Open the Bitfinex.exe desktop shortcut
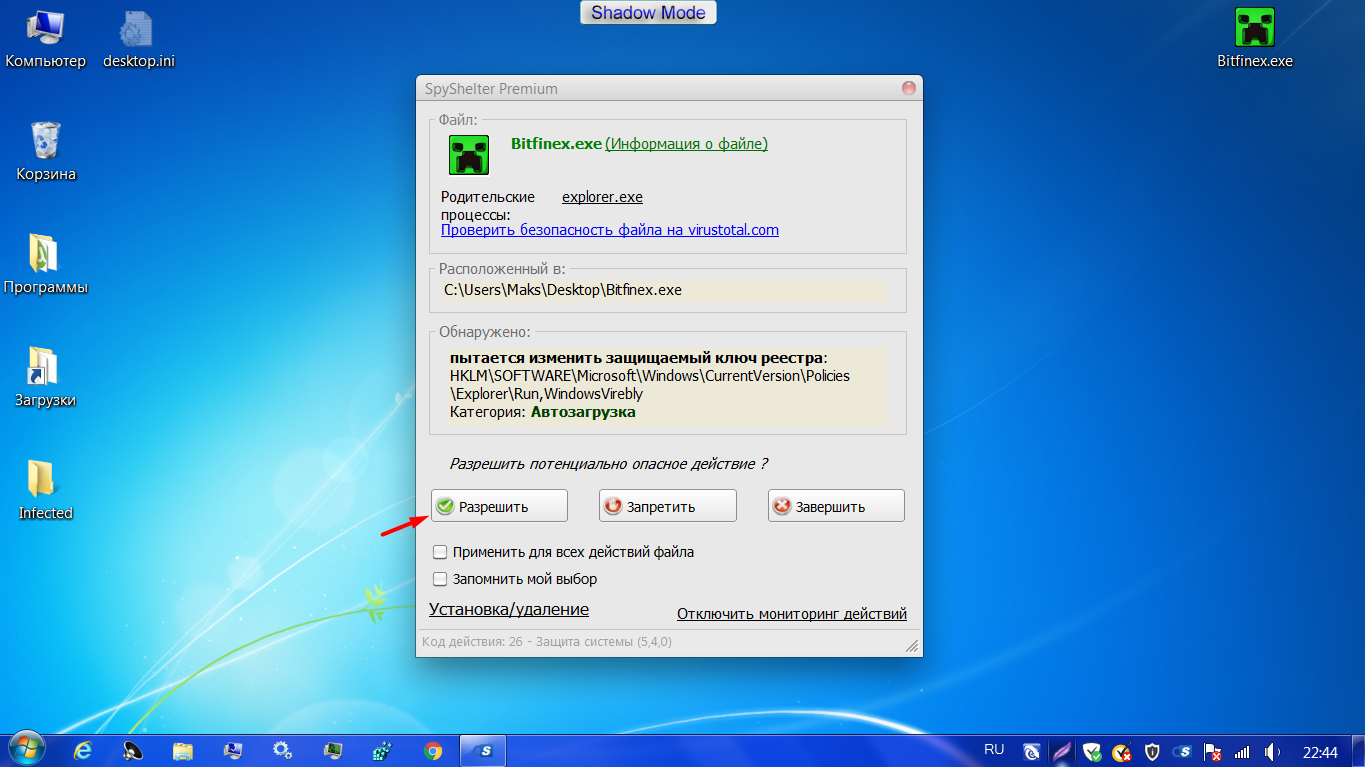1365x767 pixels. [1254, 38]
